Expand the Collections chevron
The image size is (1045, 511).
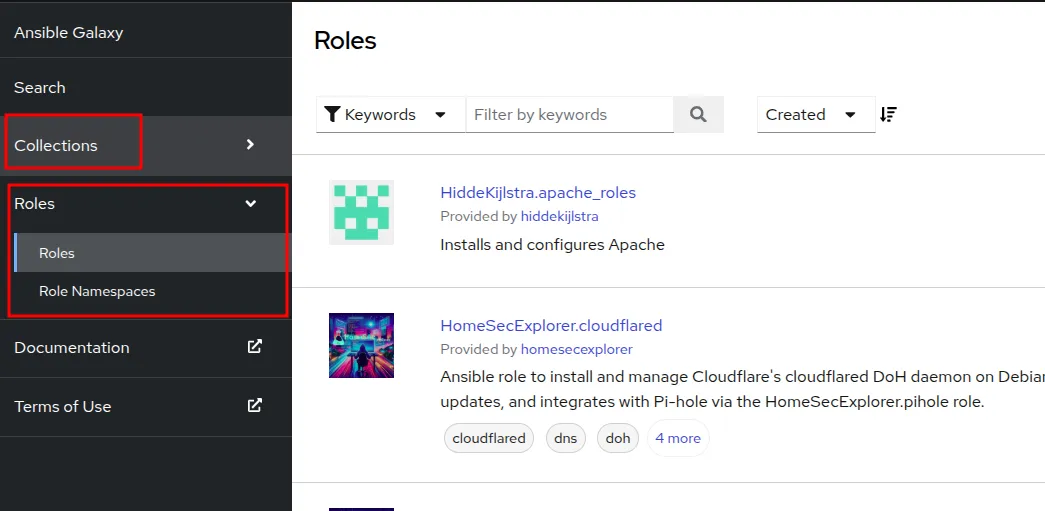[250, 145]
